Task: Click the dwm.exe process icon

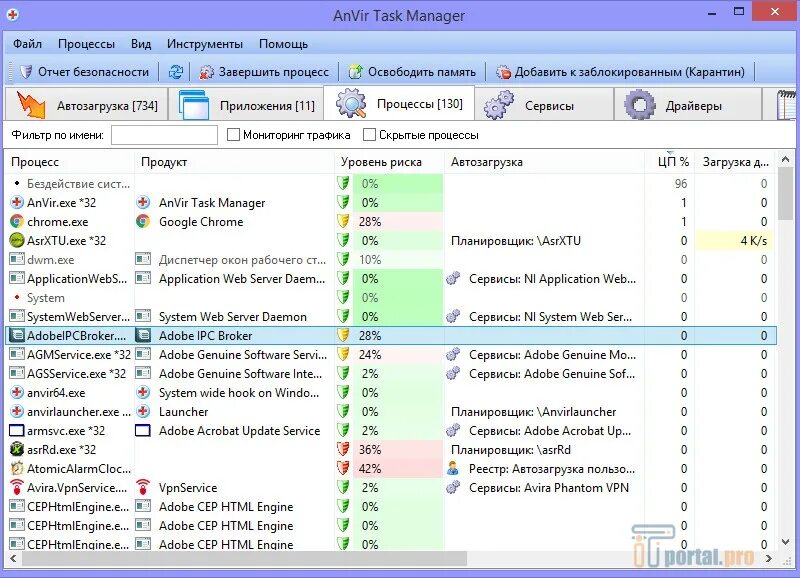Action: (17, 259)
